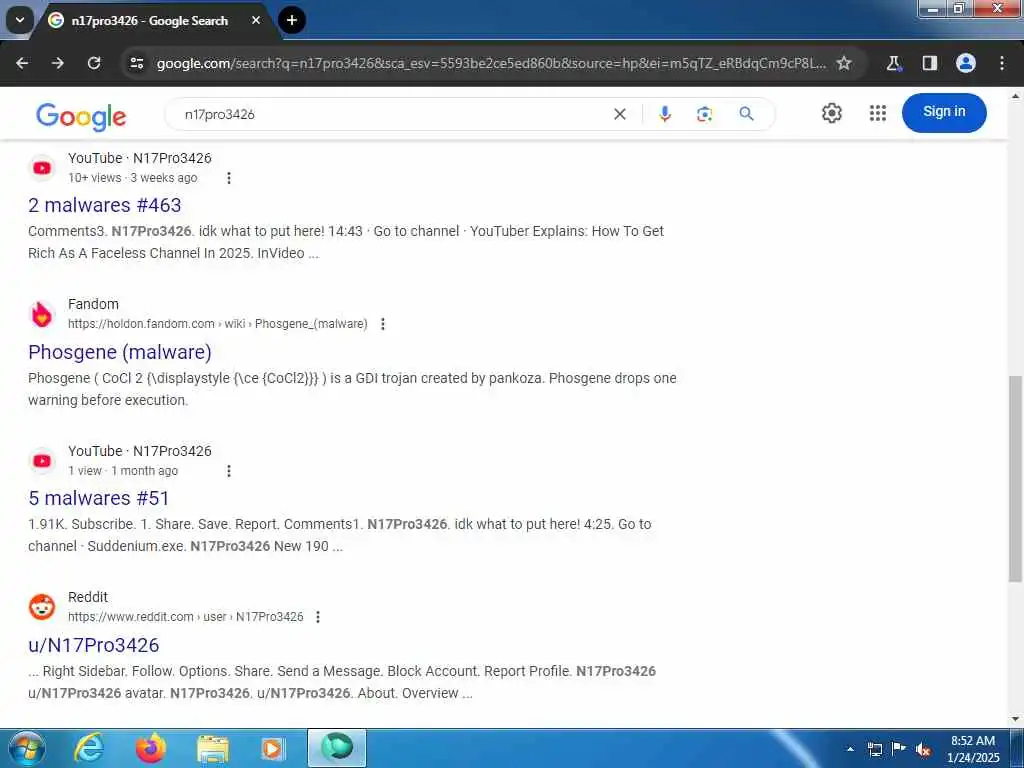Screen dimensions: 1024x768
Task: Open more options for 2 malwares #463 result
Action: [229, 178]
